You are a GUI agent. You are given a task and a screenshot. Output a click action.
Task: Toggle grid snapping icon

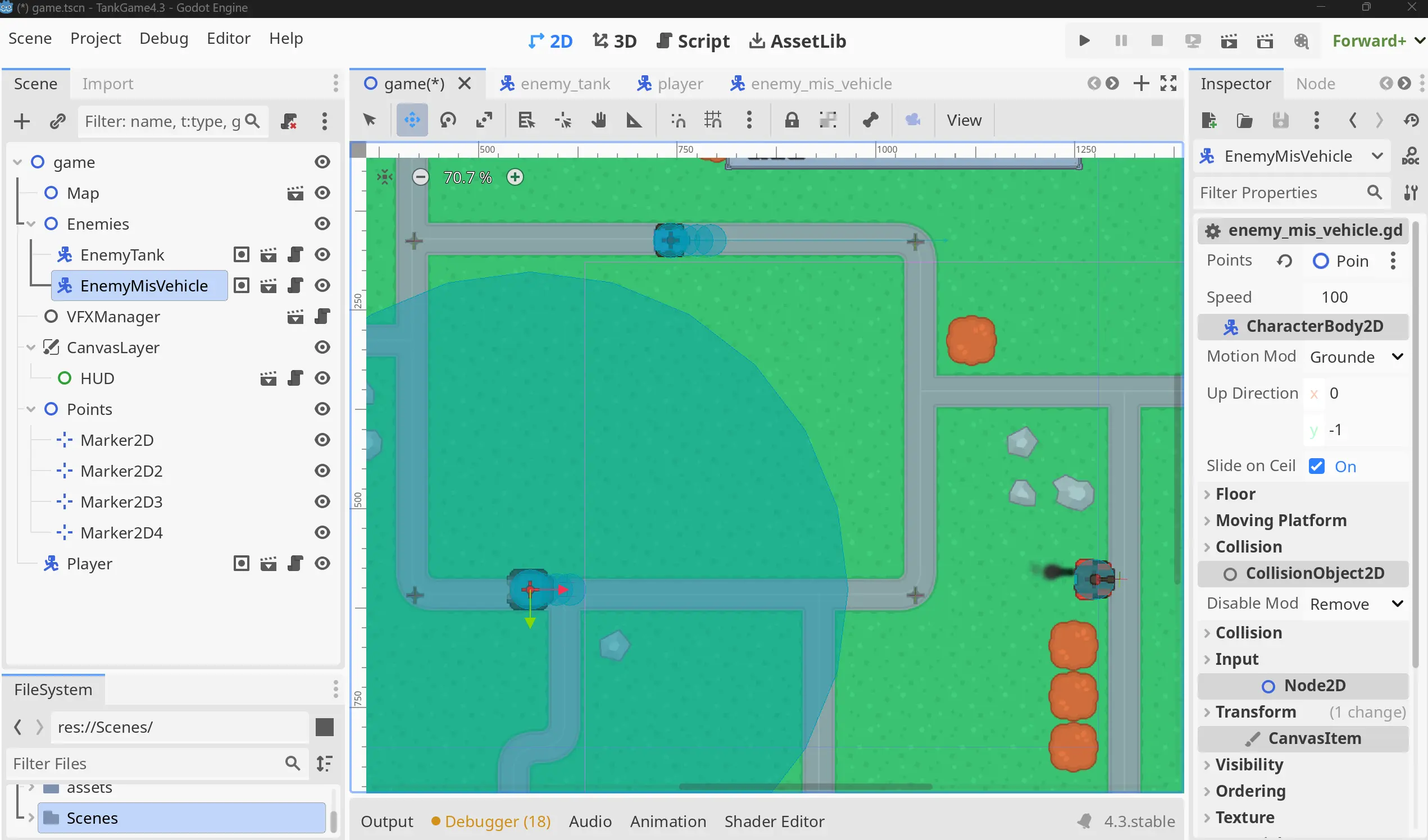tap(713, 120)
